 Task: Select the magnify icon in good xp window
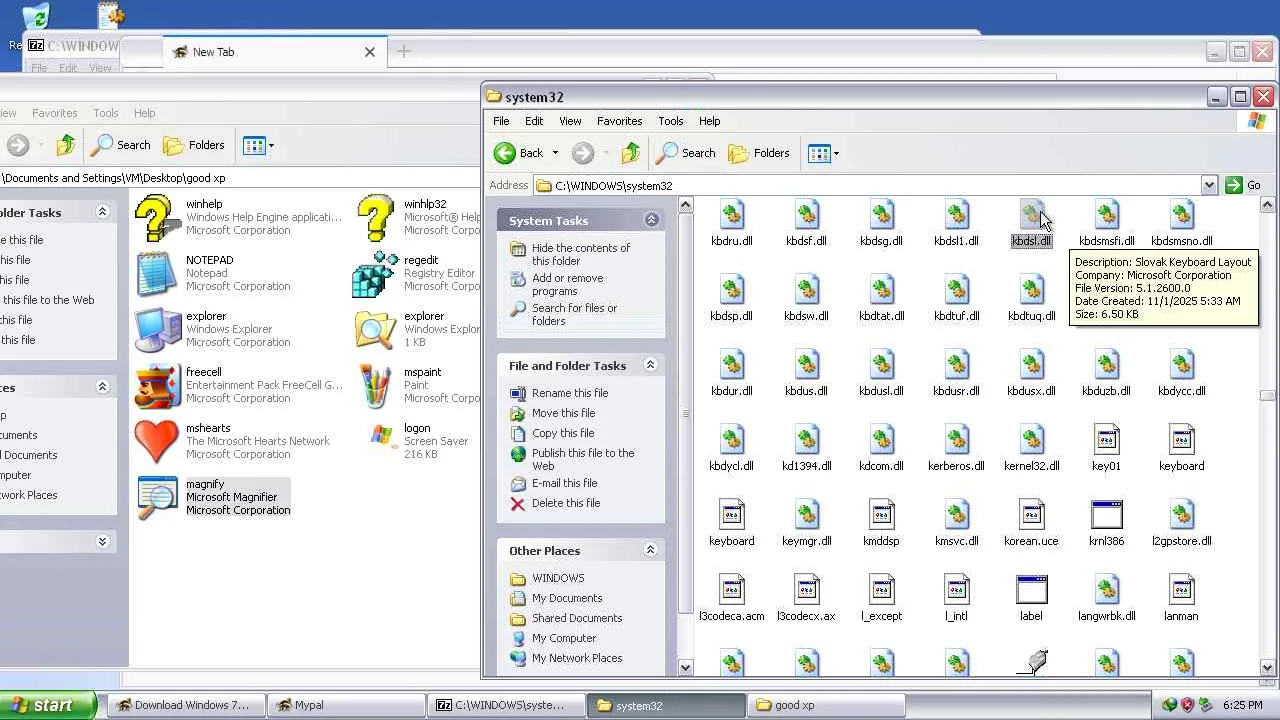pos(157,497)
